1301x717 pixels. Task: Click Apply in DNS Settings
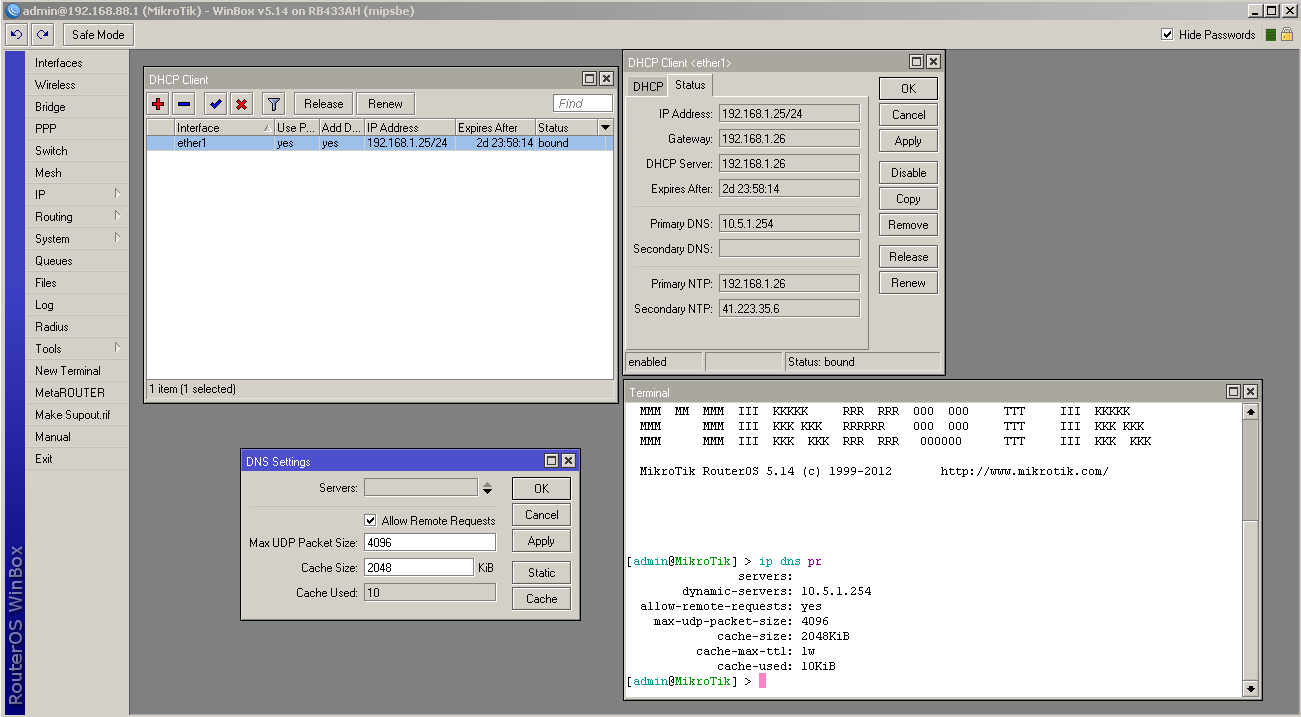541,541
